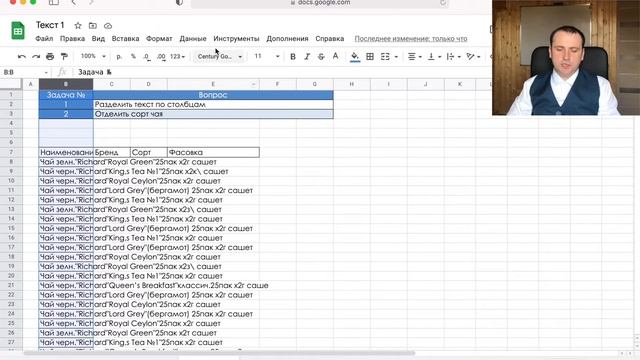Image resolution: width=640 pixels, height=360 pixels.
Task: Expand merge cells options arrow
Action: [x=396, y=57]
